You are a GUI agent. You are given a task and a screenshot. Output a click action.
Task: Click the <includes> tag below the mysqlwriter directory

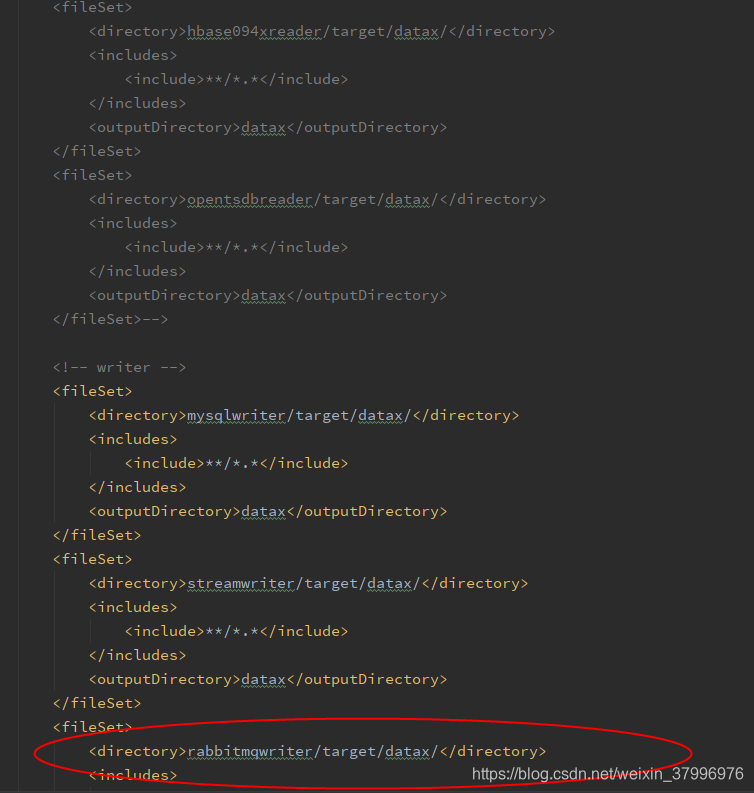[133, 439]
